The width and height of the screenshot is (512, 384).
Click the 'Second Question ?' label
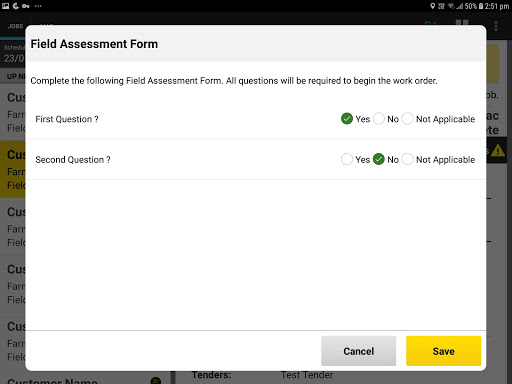pos(73,160)
